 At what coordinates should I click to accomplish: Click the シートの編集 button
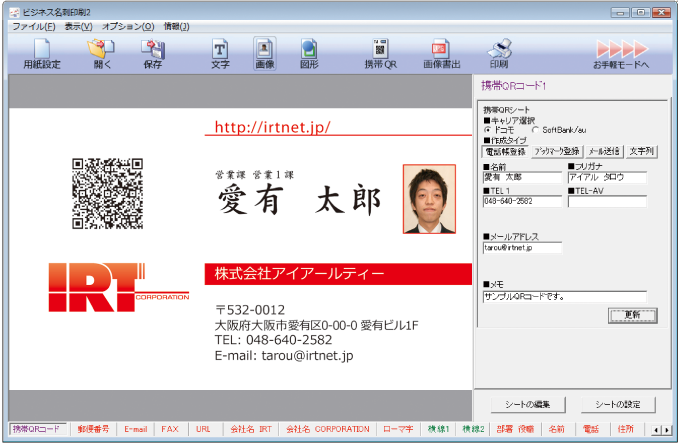coord(526,404)
